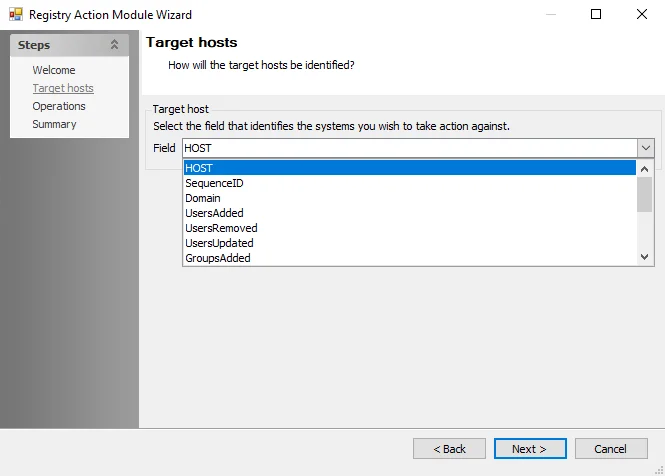The height and width of the screenshot is (476, 665).
Task: Proceed with the Next > button
Action: pyautogui.click(x=530, y=449)
